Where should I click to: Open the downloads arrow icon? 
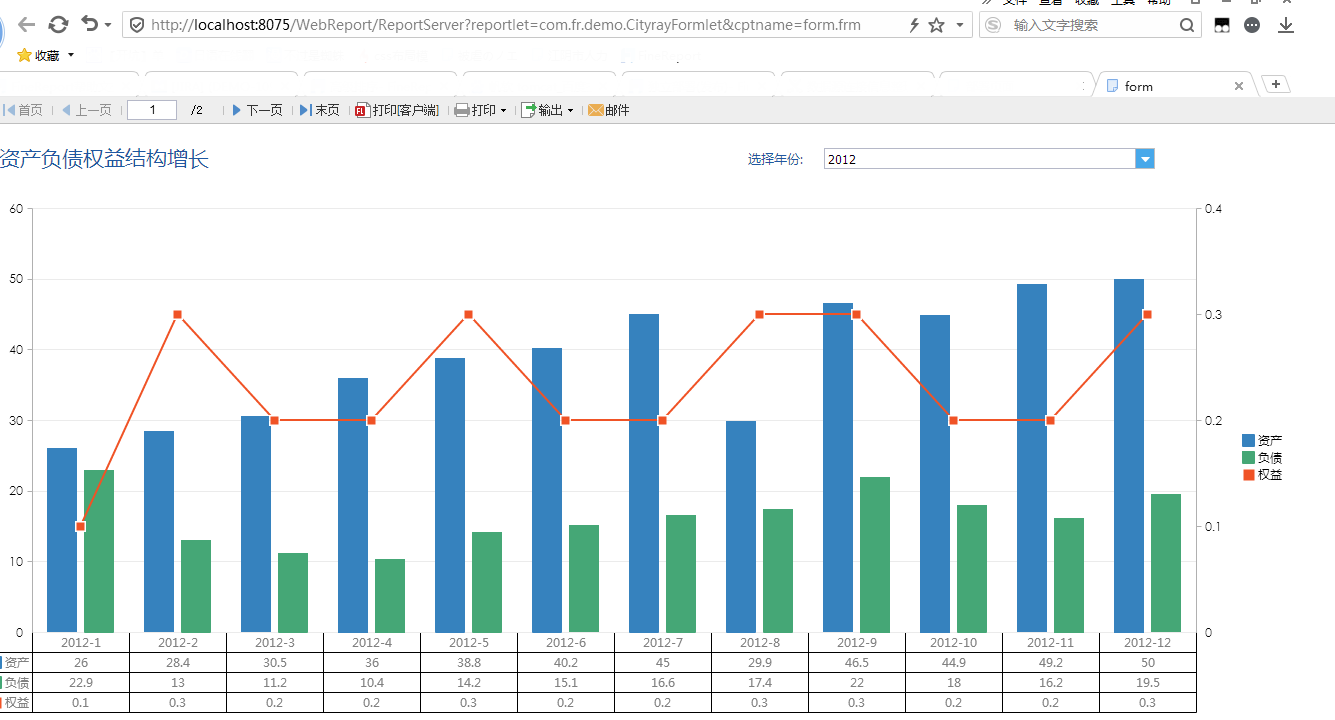pos(1286,25)
